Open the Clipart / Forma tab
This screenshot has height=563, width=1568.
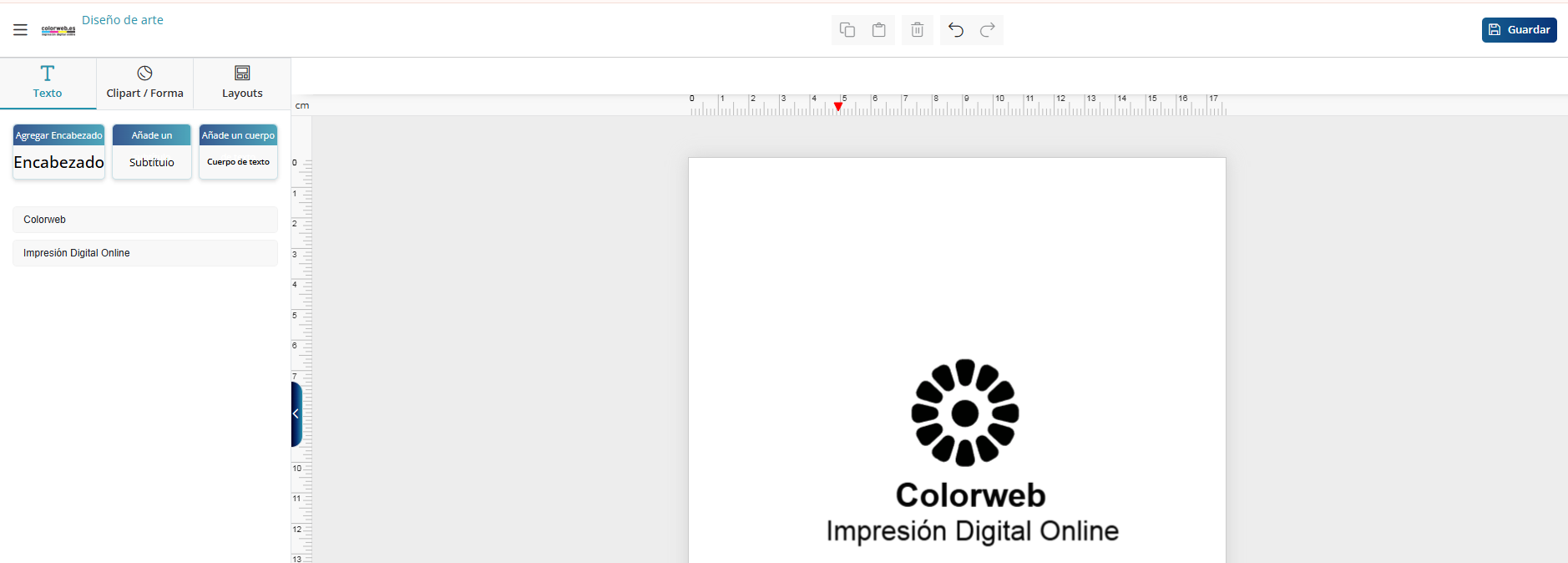pyautogui.click(x=144, y=83)
